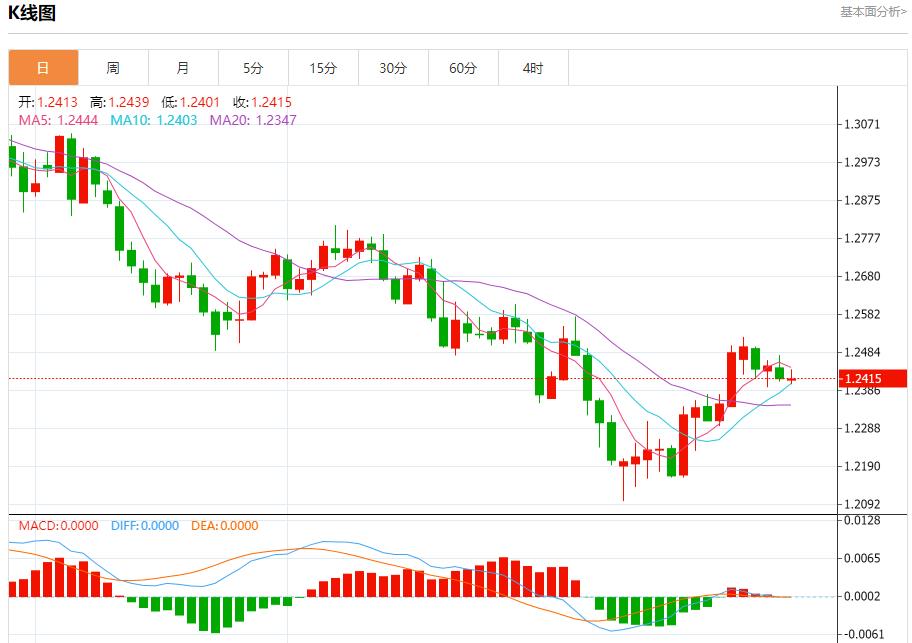Switch to the 月 monthly tab
The image size is (912, 643).
pyautogui.click(x=183, y=68)
